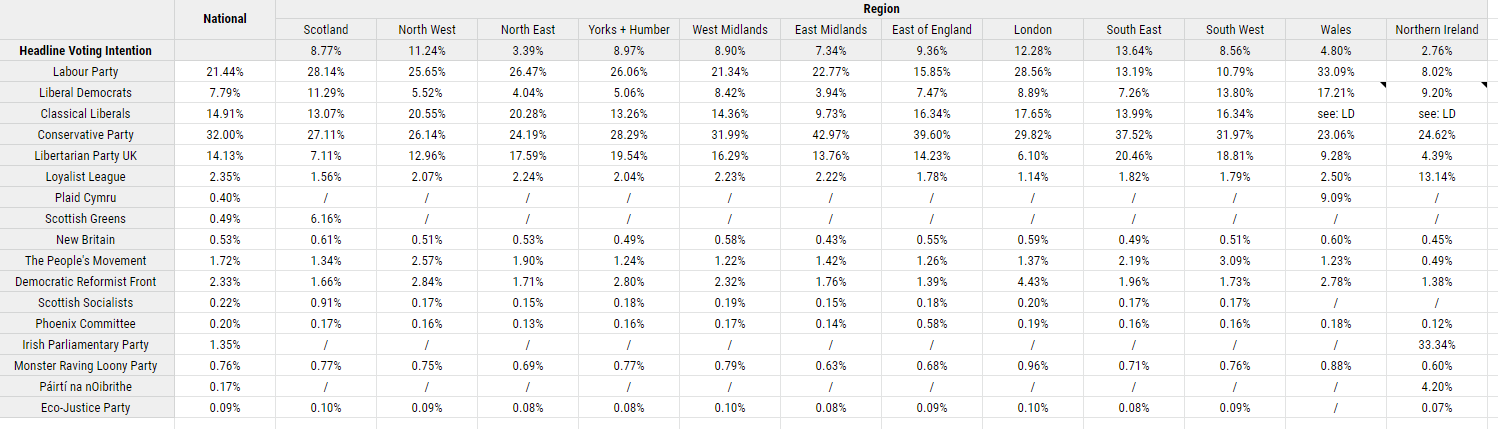Select Wales Liberal Democrats cell with note marker

[x=1336, y=93]
